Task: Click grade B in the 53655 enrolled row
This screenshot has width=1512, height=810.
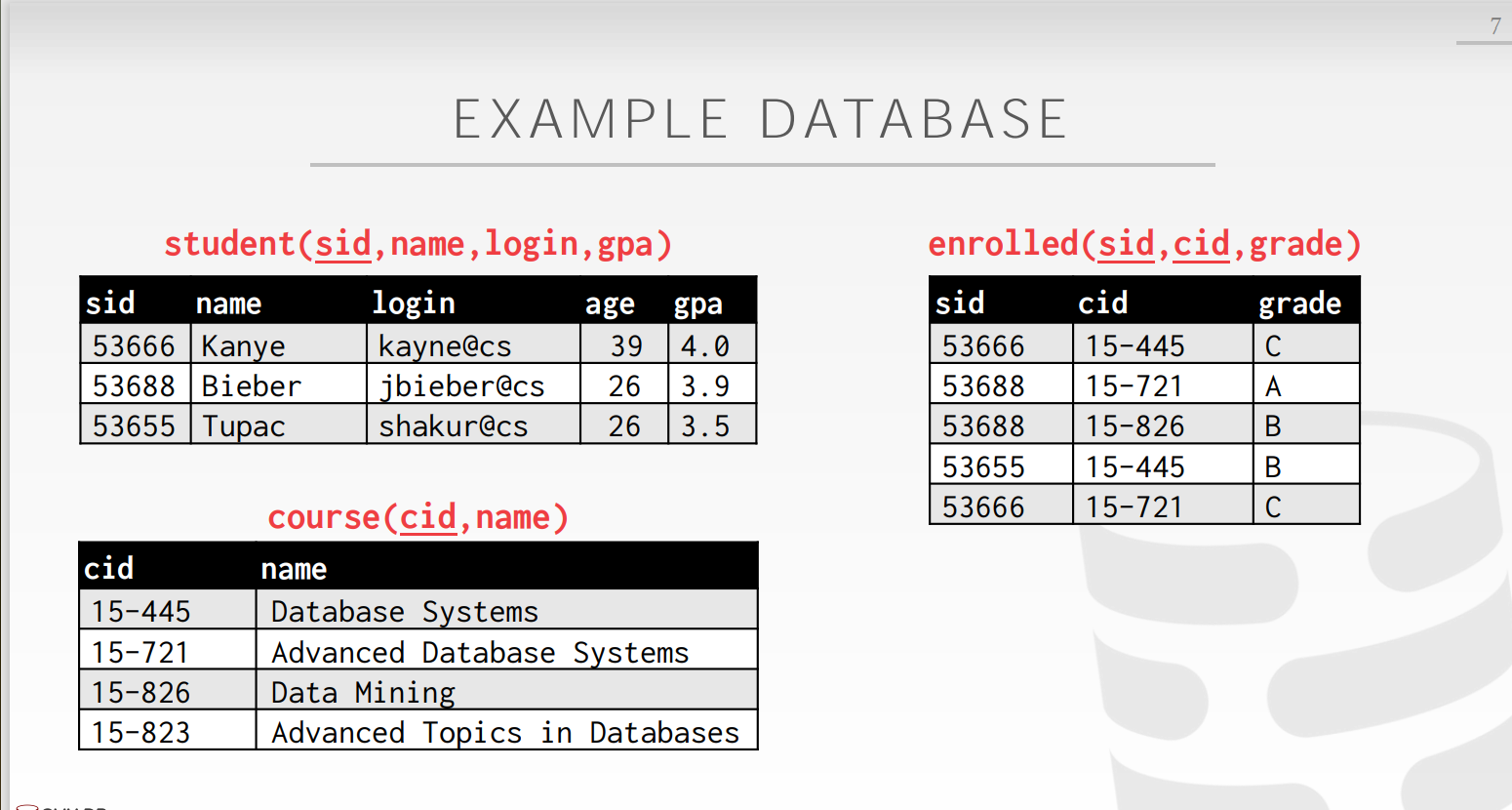Action: tap(1273, 467)
